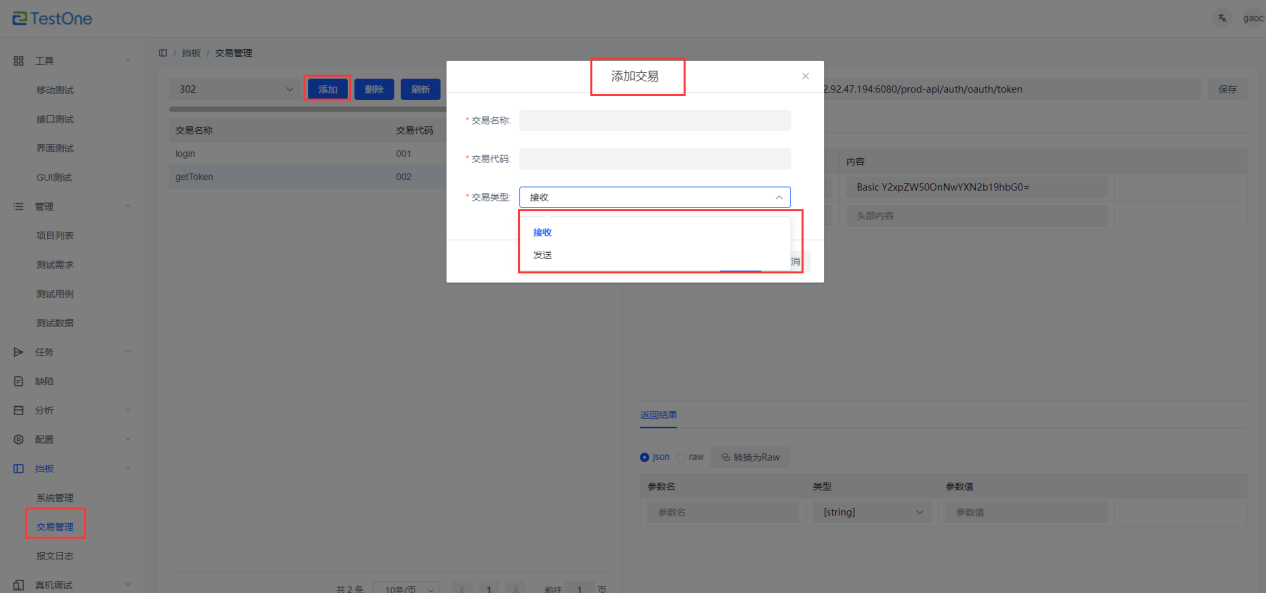Toggle sidebar collapse icon beside breadcrumb
Viewport: 1266px width, 593px height.
pos(163,52)
